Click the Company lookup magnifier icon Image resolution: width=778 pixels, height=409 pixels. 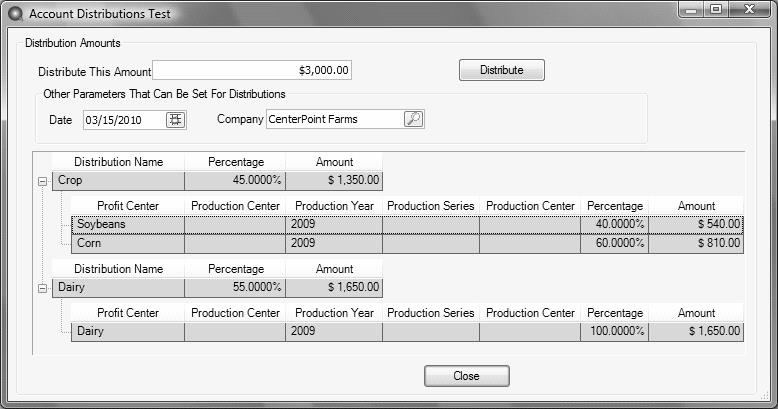413,119
